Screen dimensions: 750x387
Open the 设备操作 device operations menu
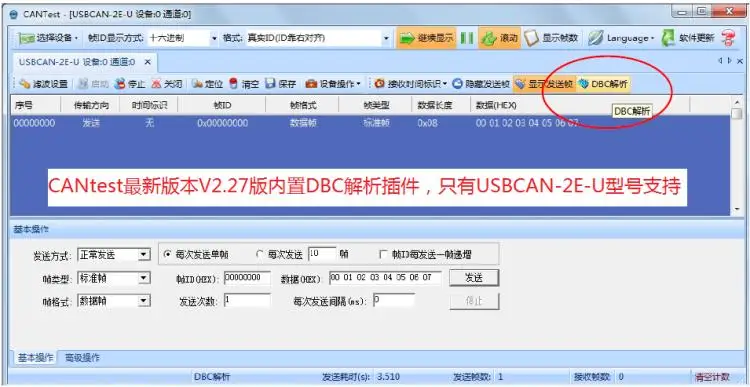(333, 84)
